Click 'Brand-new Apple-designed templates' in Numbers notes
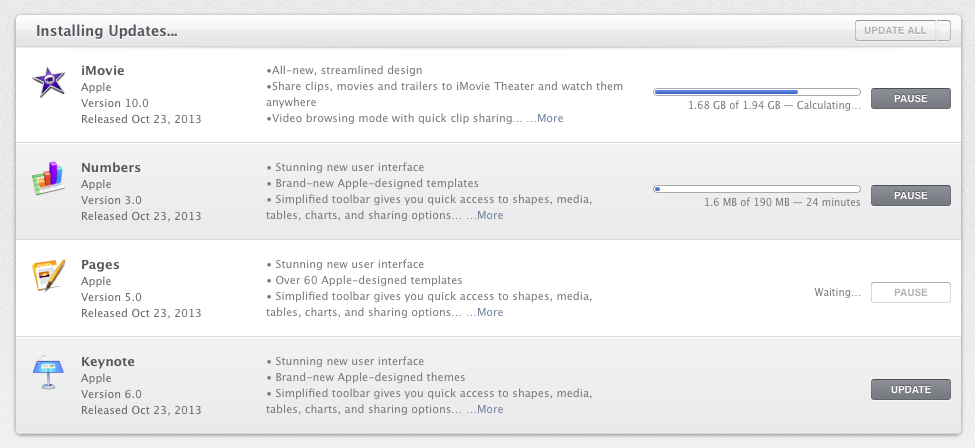 (x=377, y=184)
